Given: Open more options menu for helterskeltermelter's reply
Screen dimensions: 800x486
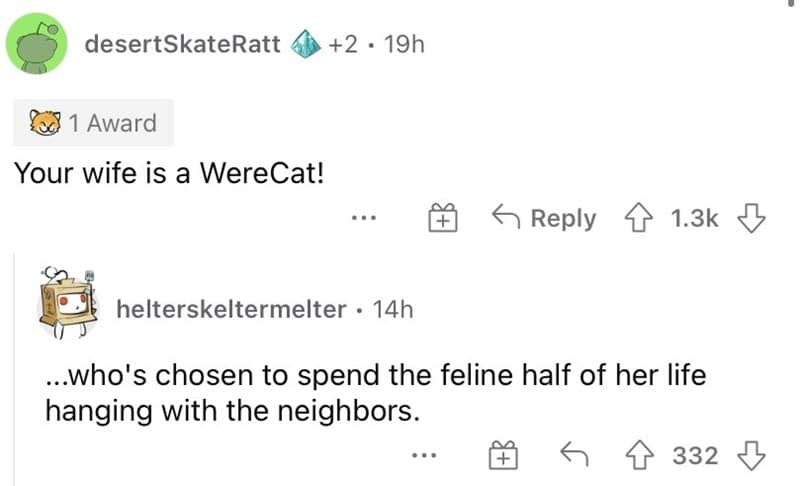Looking at the screenshot, I should click(x=425, y=456).
